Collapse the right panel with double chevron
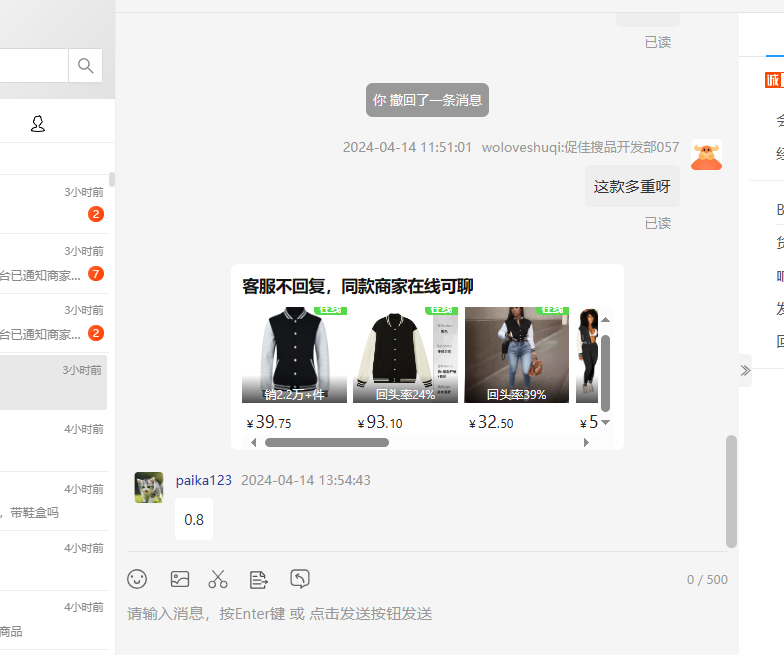 [x=746, y=370]
